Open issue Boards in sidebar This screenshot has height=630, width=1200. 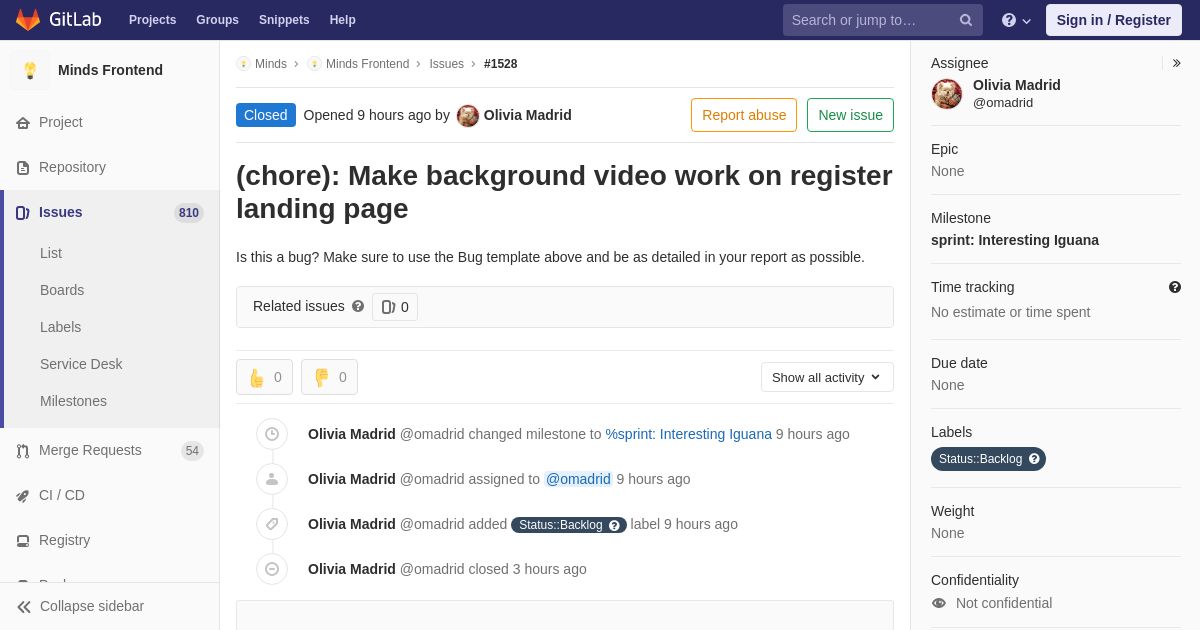click(x=62, y=290)
